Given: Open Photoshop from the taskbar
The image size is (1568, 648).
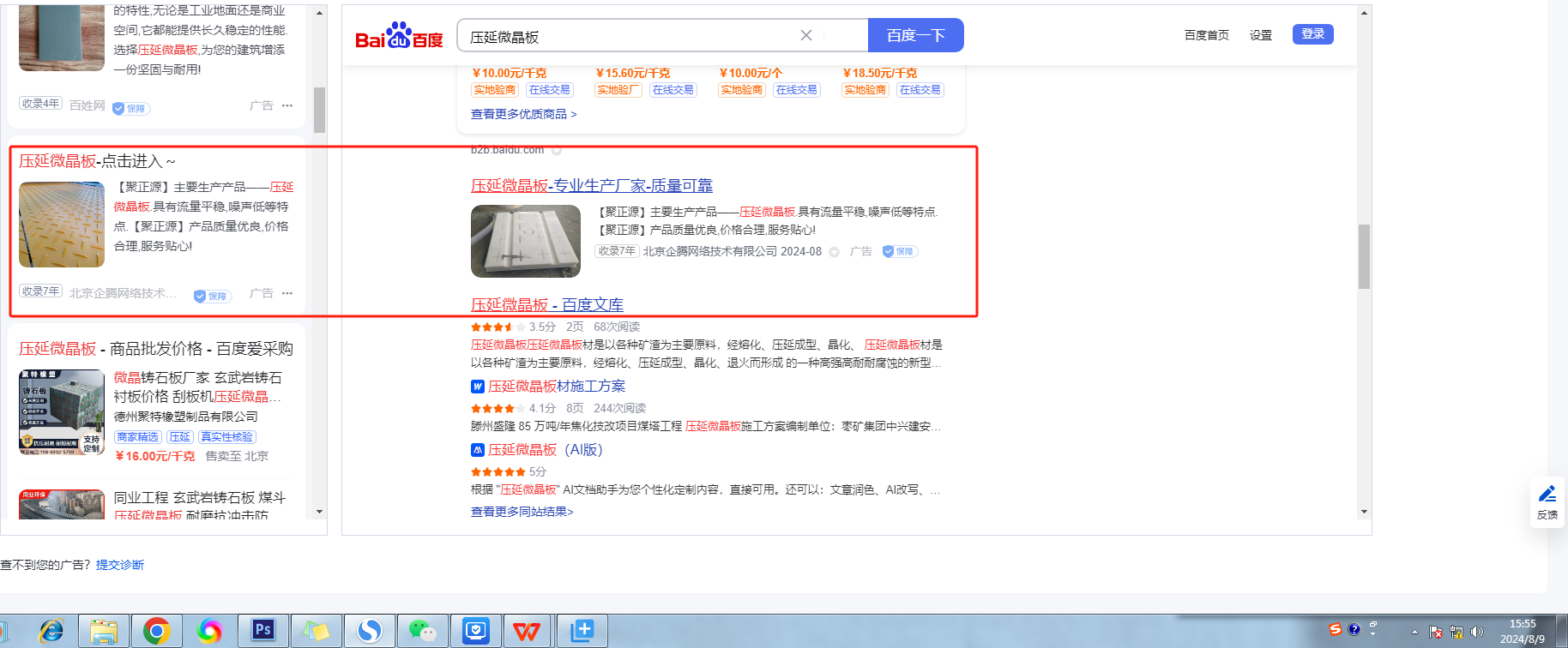Looking at the screenshot, I should click(262, 631).
